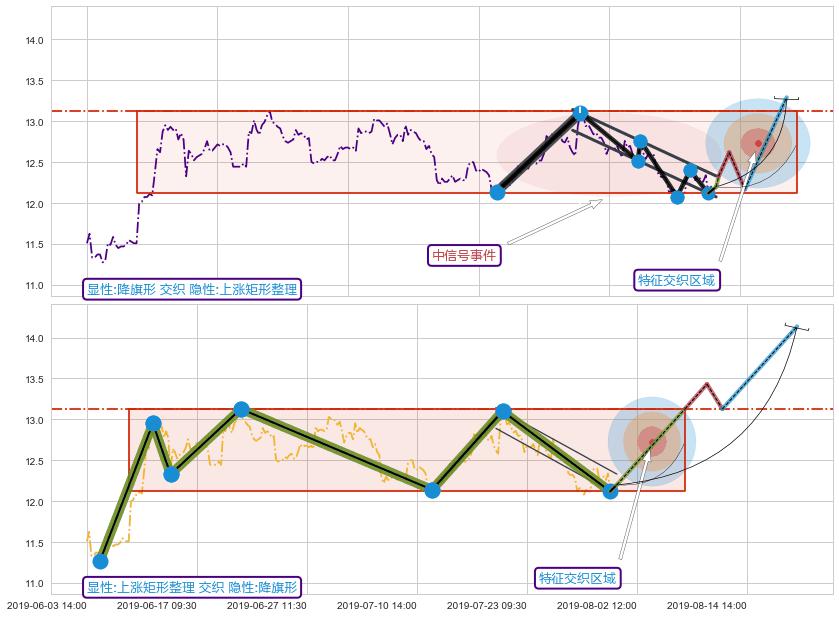Click 特征交织区域 label in the bottom chart

click(x=578, y=578)
